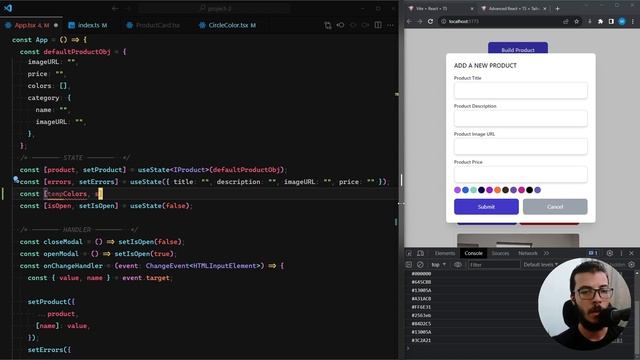
Task: Pick the first purple color circle
Action: click(x=457, y=190)
